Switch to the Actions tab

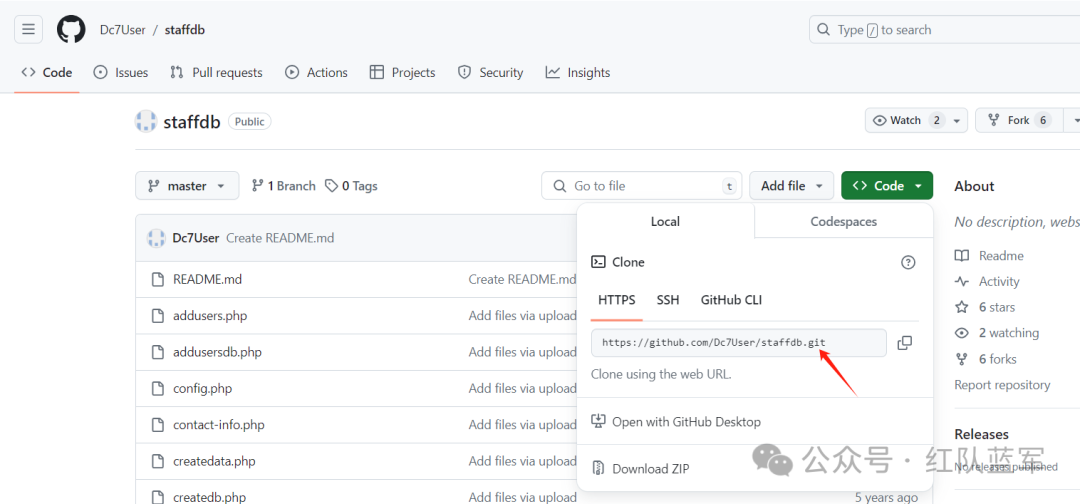[x=316, y=72]
